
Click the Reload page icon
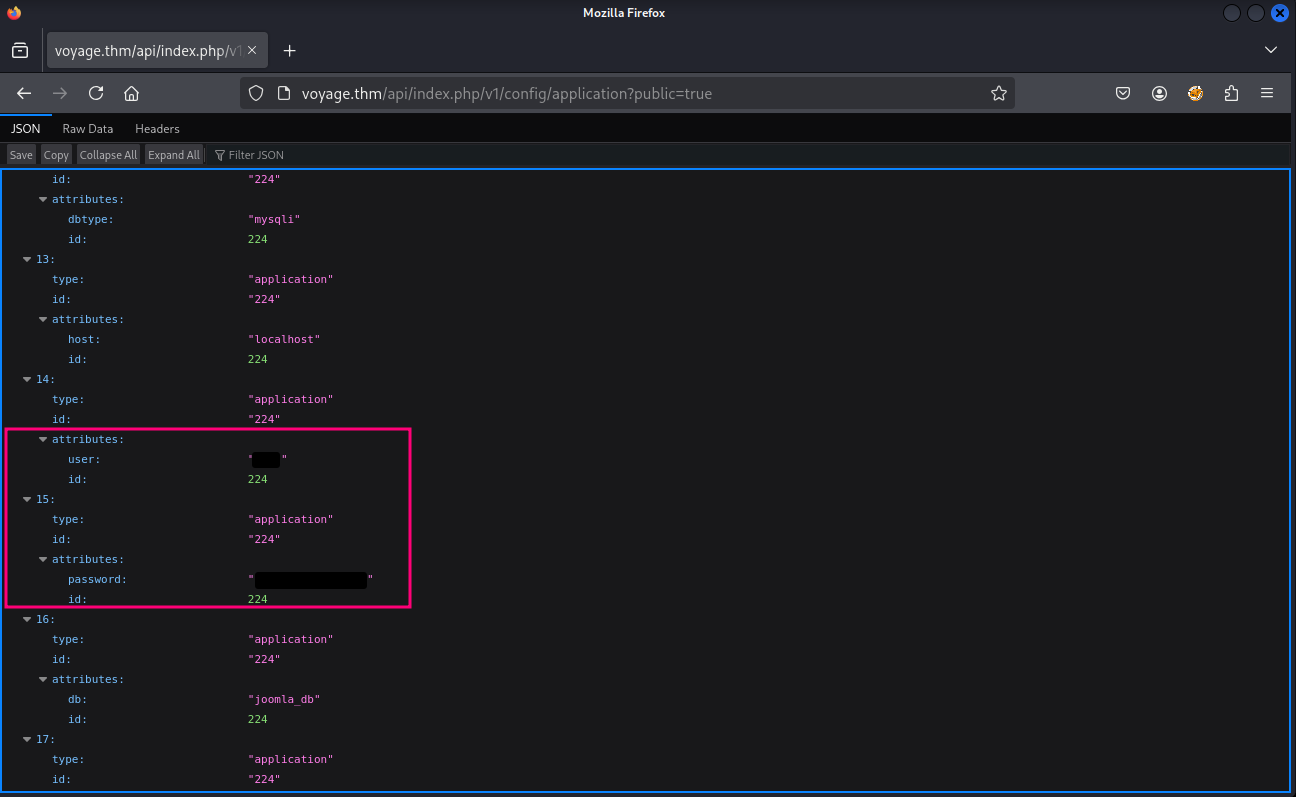96,93
